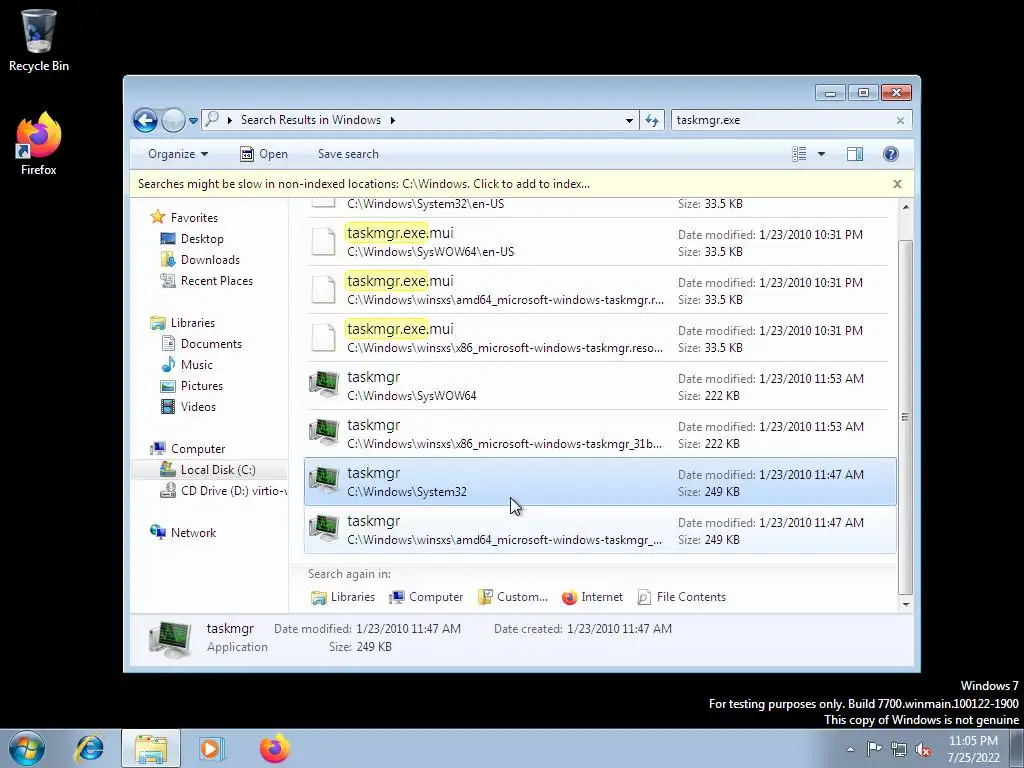Dismiss the yellow search info bar

tap(897, 184)
